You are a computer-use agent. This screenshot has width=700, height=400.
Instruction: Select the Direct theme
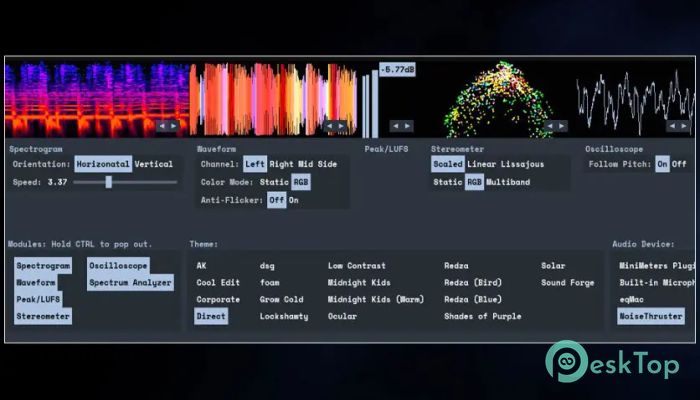pyautogui.click(x=211, y=316)
